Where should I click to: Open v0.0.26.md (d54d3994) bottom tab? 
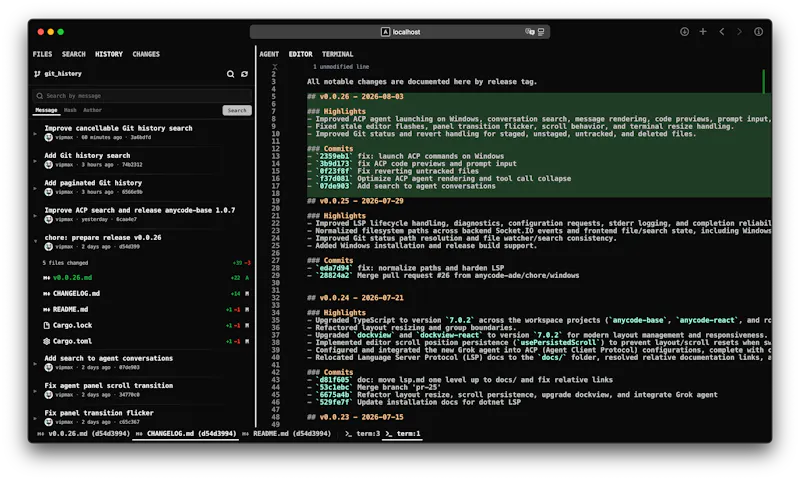pyautogui.click(x=84, y=434)
